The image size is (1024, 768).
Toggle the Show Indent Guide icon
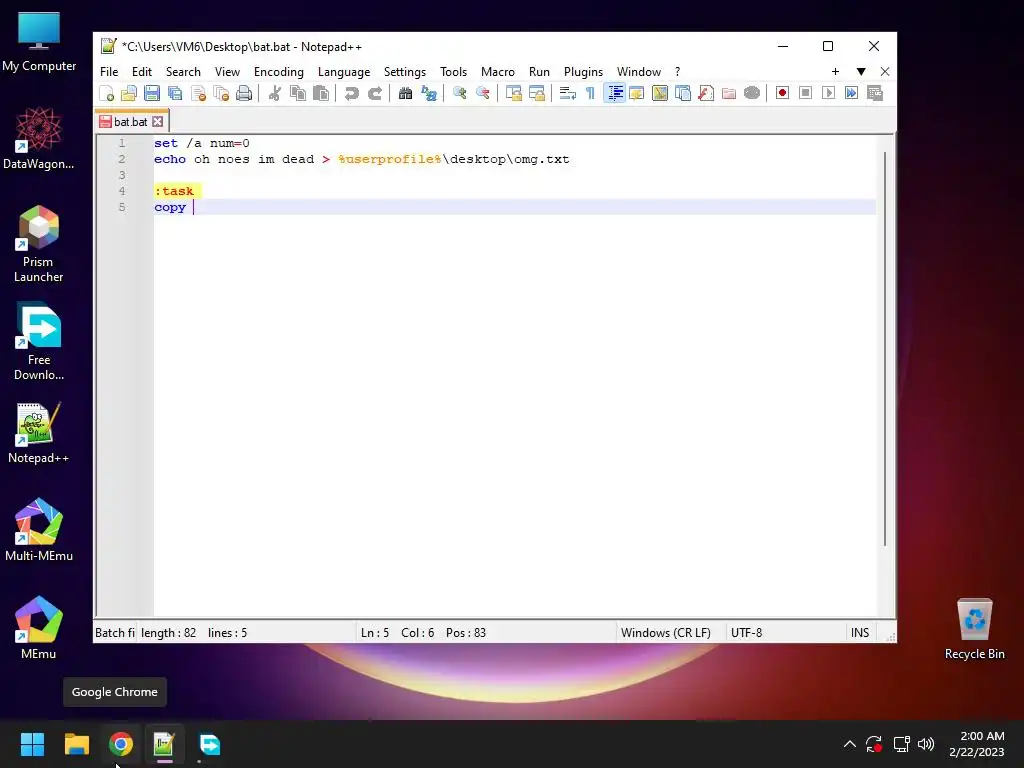pyautogui.click(x=615, y=93)
